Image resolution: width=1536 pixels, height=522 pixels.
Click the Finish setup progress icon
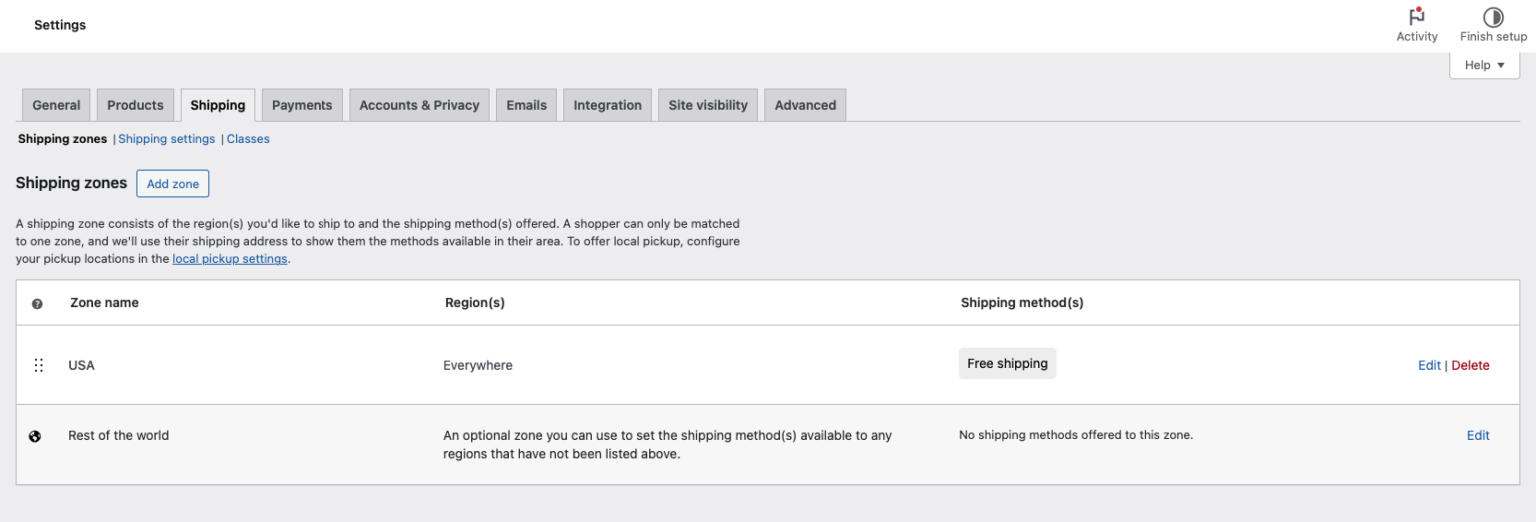coord(1493,17)
